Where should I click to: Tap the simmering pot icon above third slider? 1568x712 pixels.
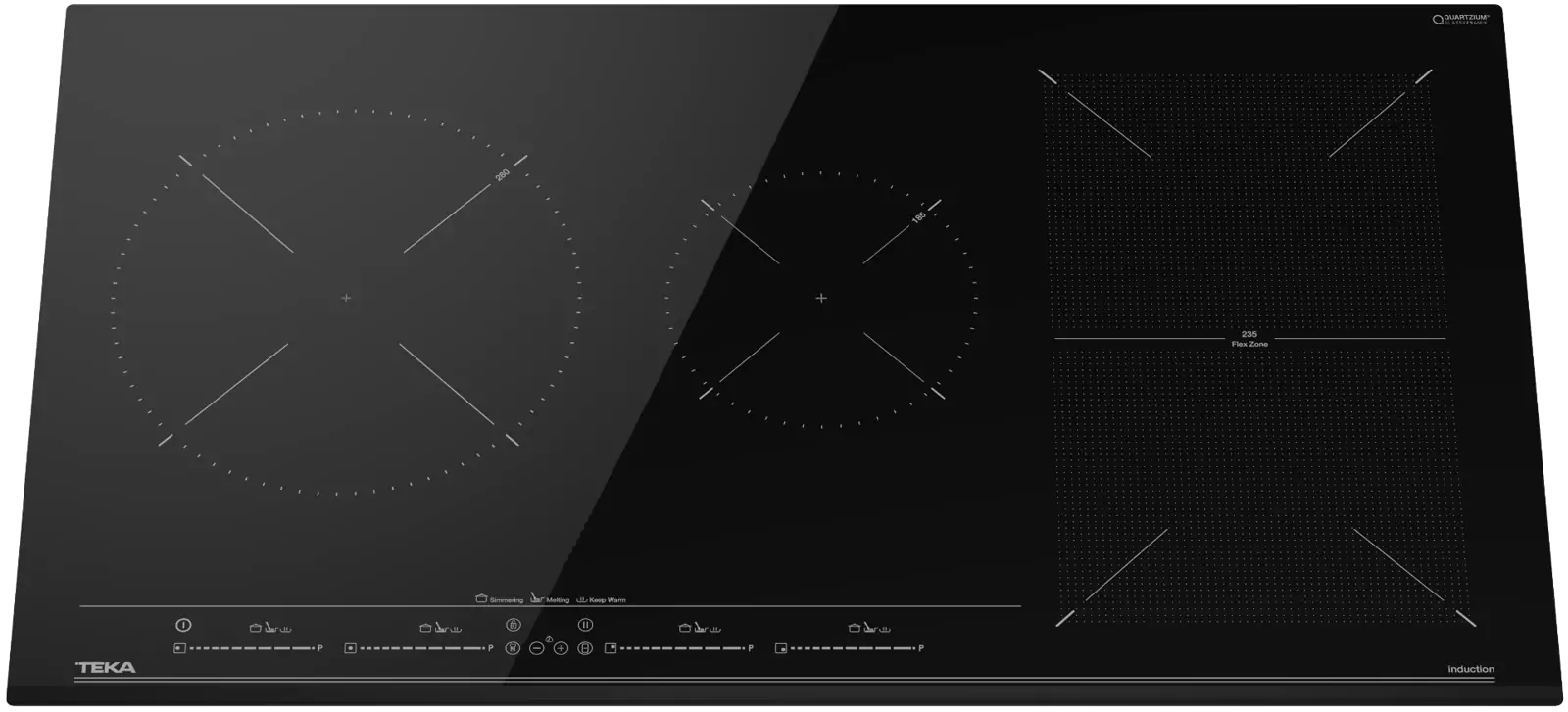click(685, 628)
